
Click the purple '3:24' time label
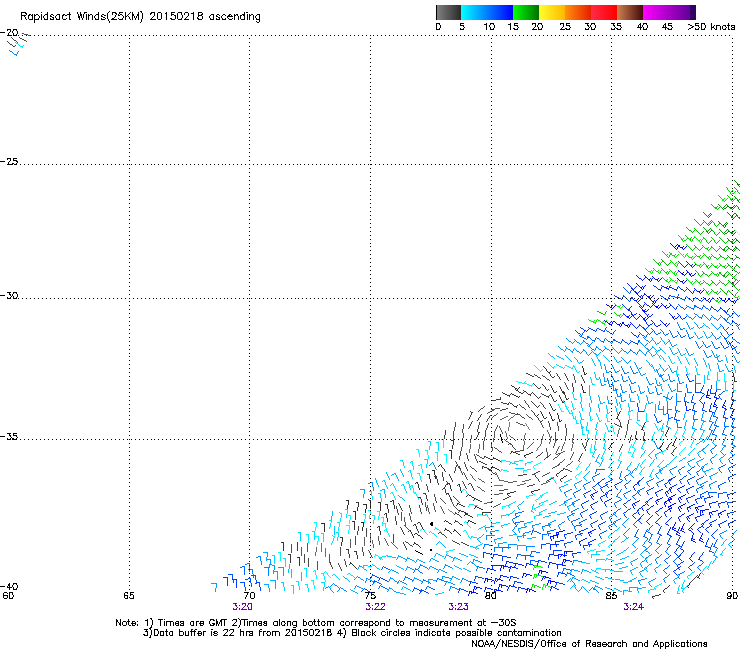point(634,607)
